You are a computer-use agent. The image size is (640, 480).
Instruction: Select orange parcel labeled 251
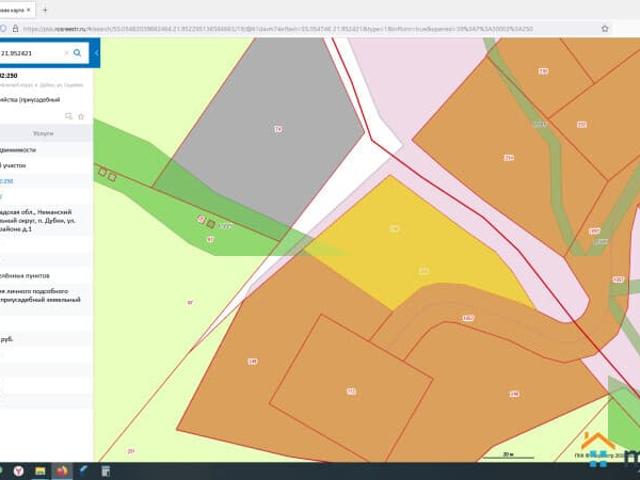[351, 391]
